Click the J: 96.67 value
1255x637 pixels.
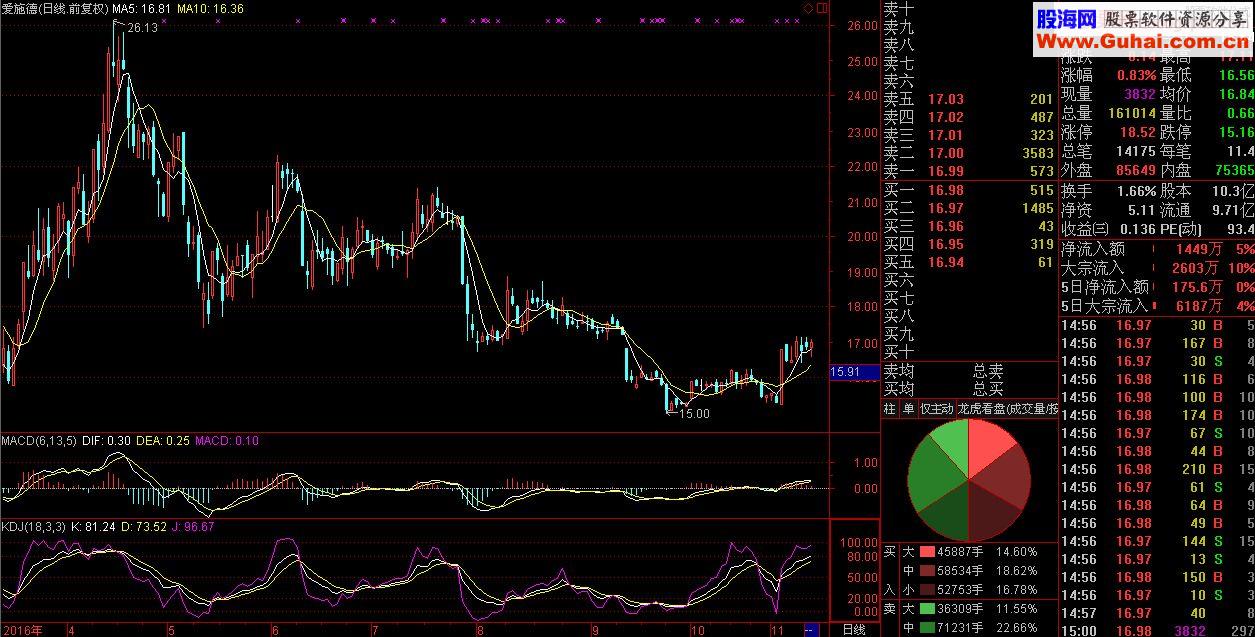click(193, 526)
